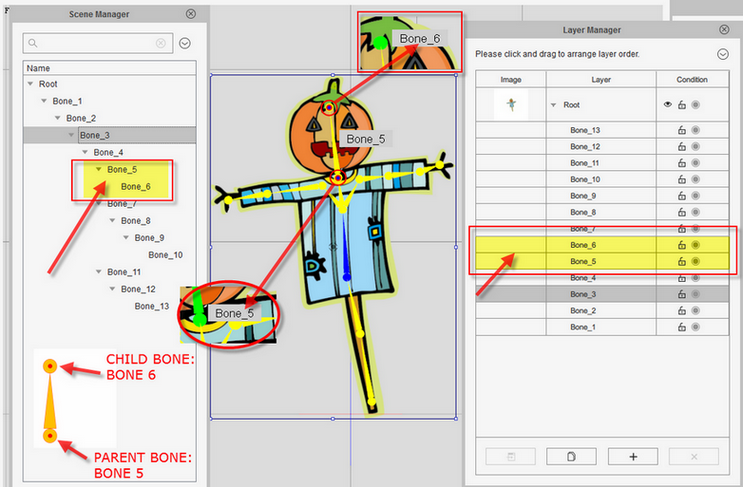Collapse the Bone_9 tree node
The width and height of the screenshot is (743, 487).
(x=126, y=238)
